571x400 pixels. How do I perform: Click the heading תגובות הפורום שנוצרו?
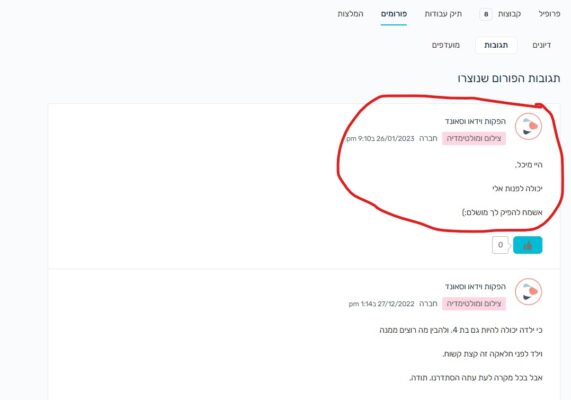(509, 78)
